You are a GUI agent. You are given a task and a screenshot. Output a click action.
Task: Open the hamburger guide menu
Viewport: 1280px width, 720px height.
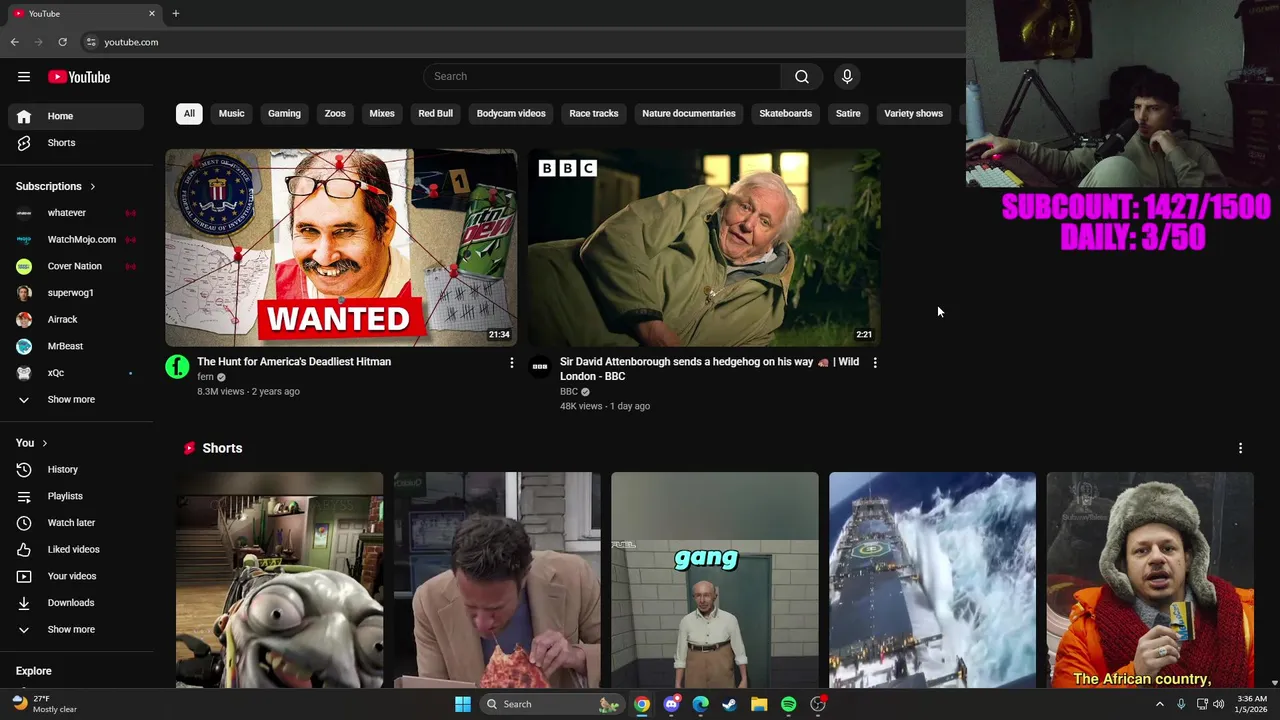(24, 77)
